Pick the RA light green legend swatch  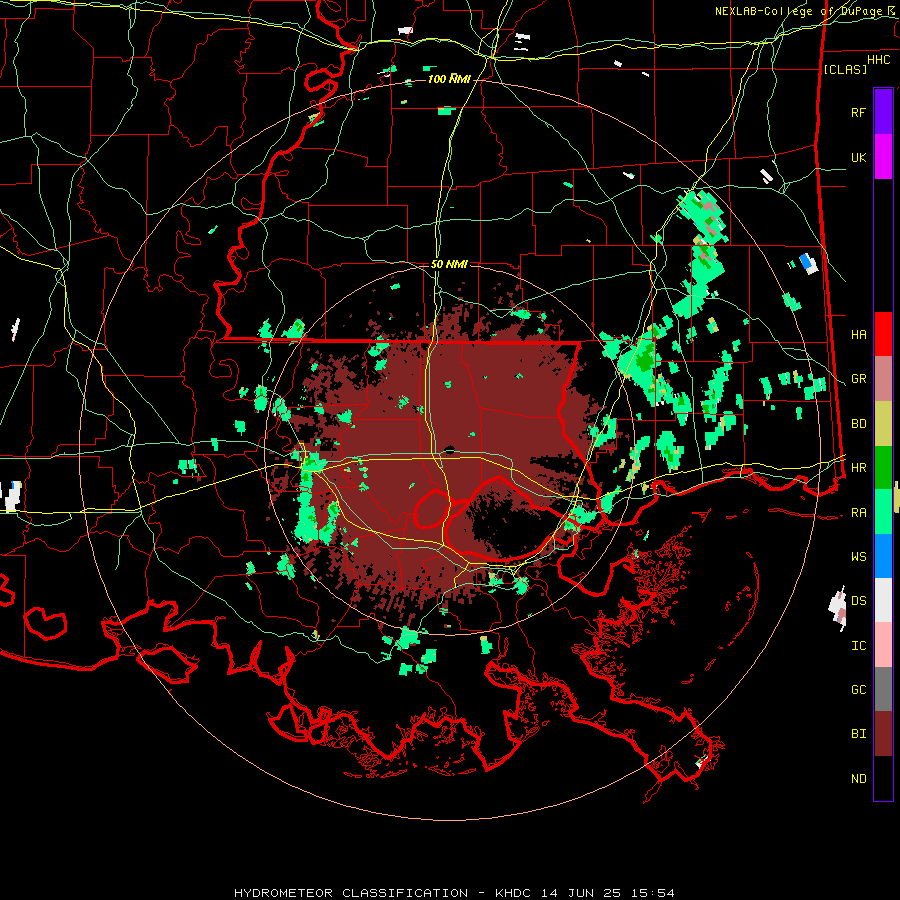[883, 512]
